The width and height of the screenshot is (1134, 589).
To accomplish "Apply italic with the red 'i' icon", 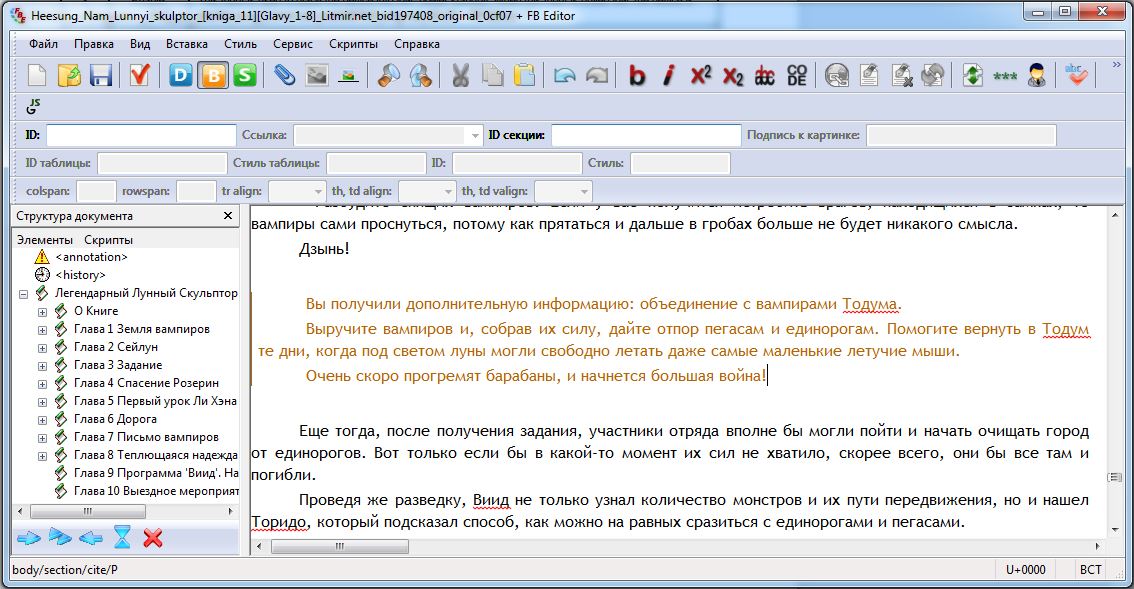I will point(669,75).
